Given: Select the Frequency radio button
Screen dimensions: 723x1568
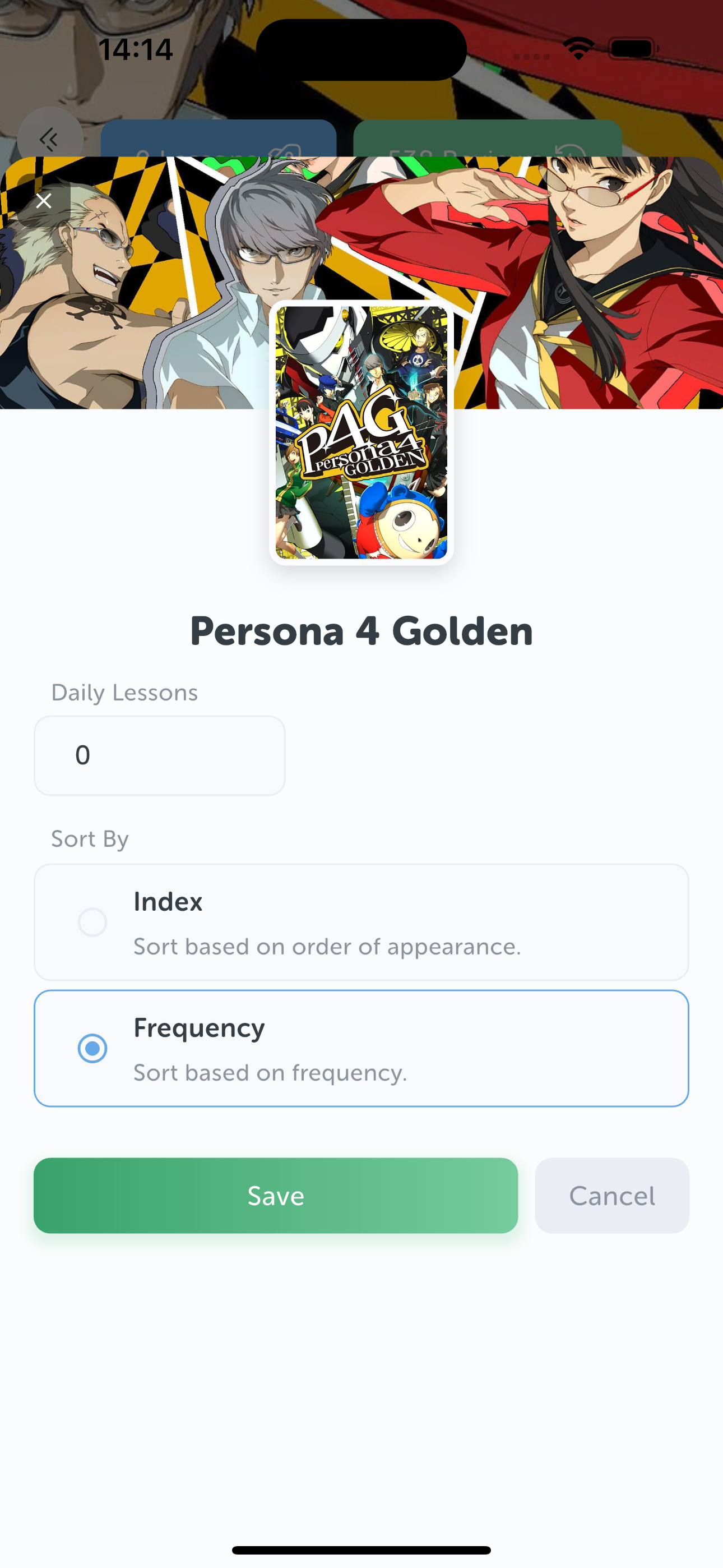Looking at the screenshot, I should pyautogui.click(x=92, y=1048).
